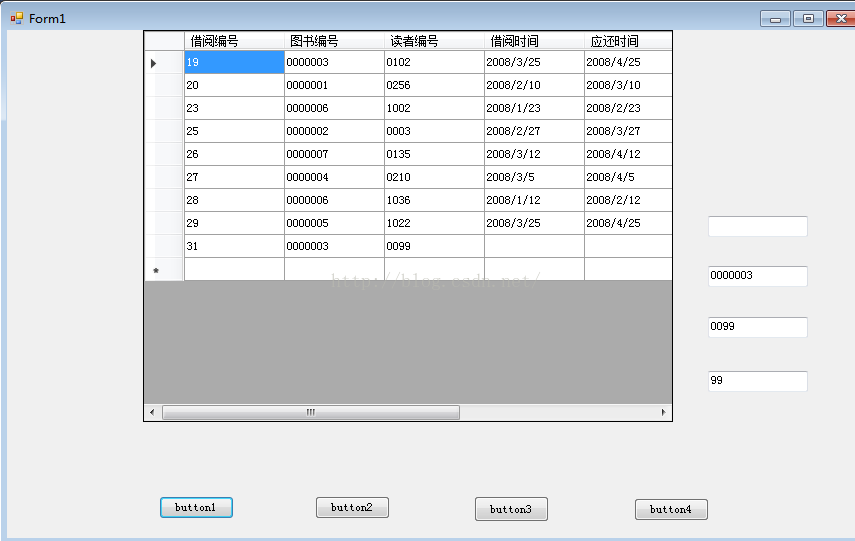The height and width of the screenshot is (541, 855).
Task: Click the 借阅时间 column header
Action: (x=534, y=41)
